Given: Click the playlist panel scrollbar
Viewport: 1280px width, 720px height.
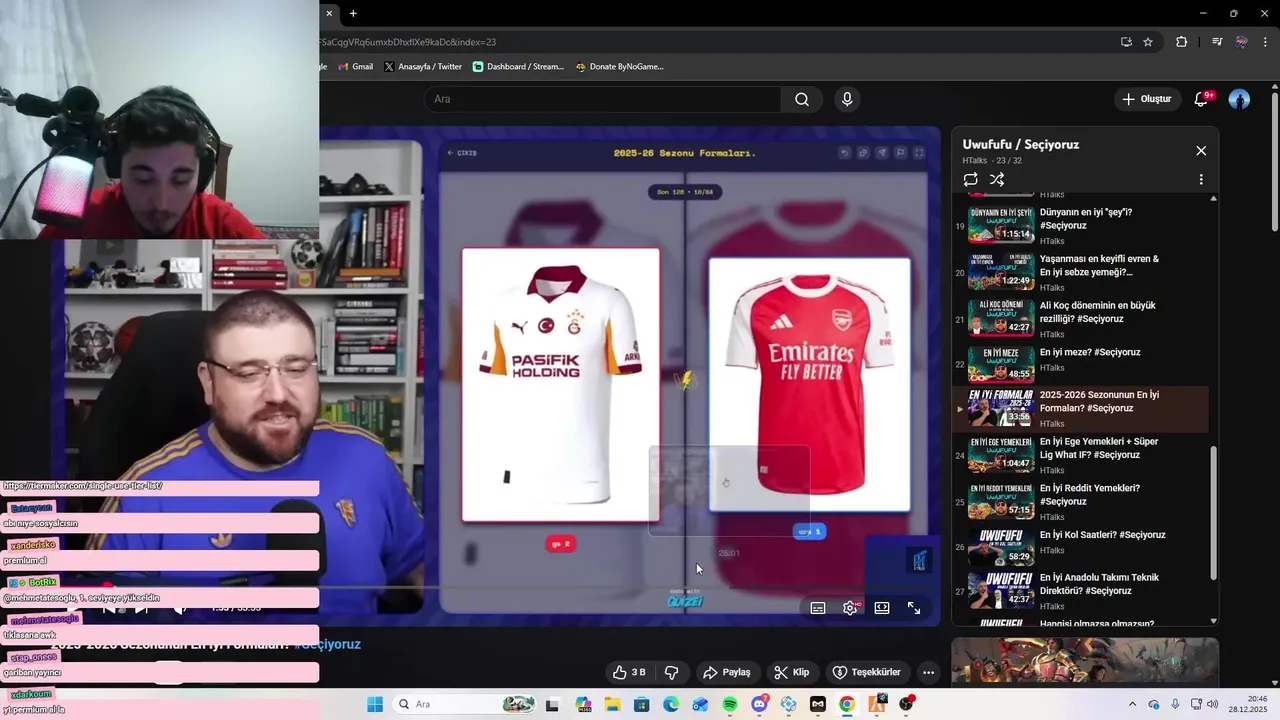Looking at the screenshot, I should [1214, 512].
